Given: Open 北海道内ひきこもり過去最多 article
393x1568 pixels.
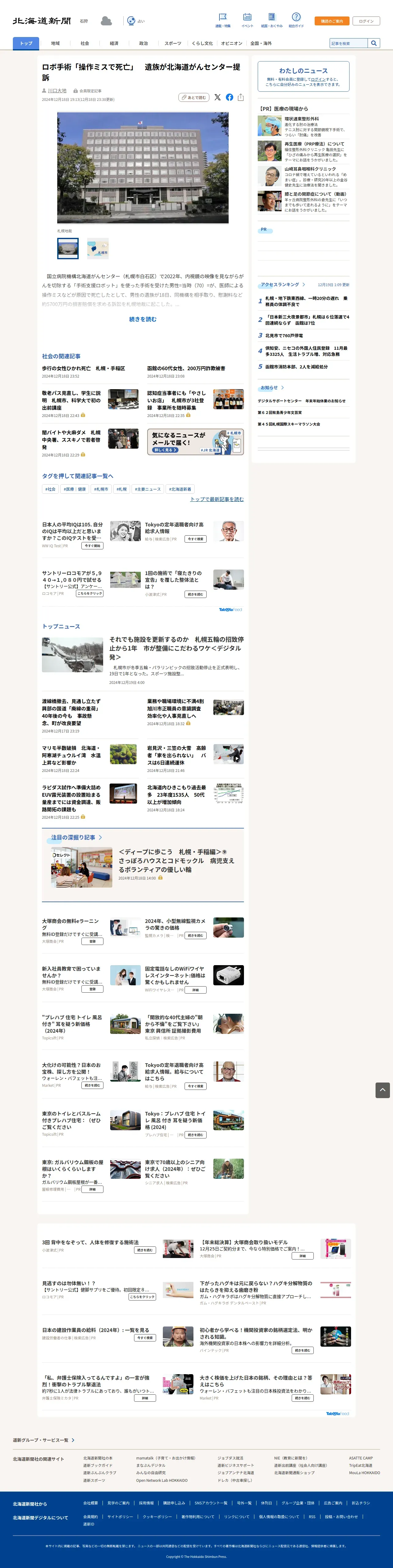Looking at the screenshot, I should click(x=176, y=794).
